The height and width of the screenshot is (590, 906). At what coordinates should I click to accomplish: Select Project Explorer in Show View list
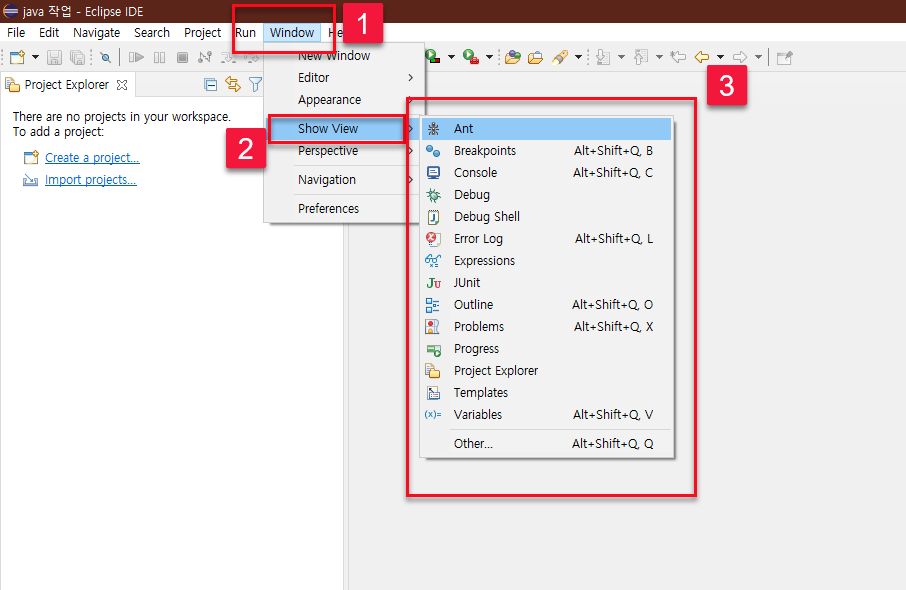(x=547, y=370)
